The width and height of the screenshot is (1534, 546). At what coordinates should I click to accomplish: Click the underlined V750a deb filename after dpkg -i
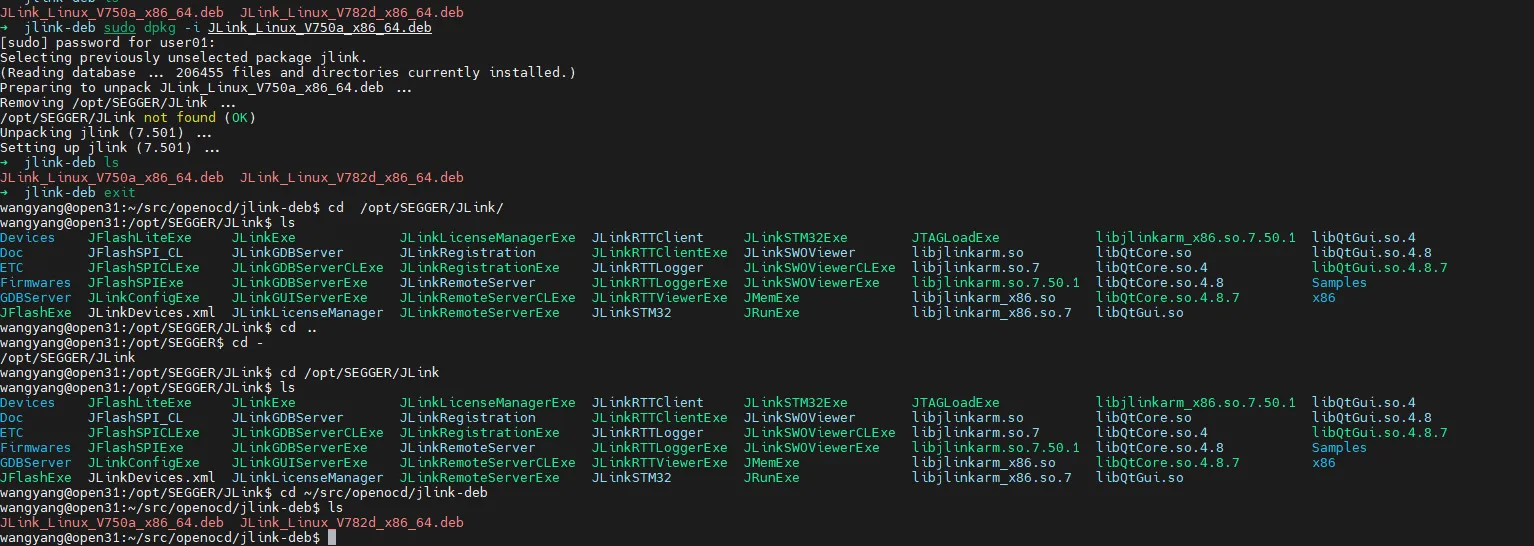(319, 28)
